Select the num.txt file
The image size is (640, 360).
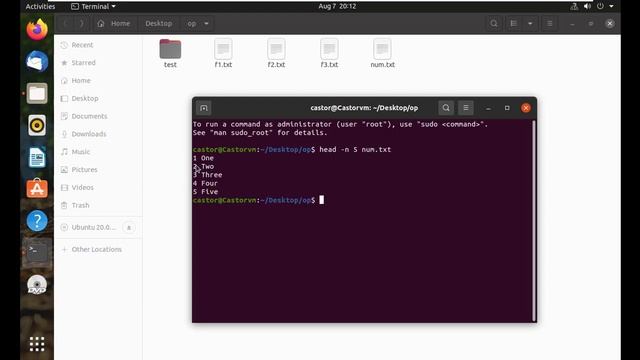pos(382,53)
